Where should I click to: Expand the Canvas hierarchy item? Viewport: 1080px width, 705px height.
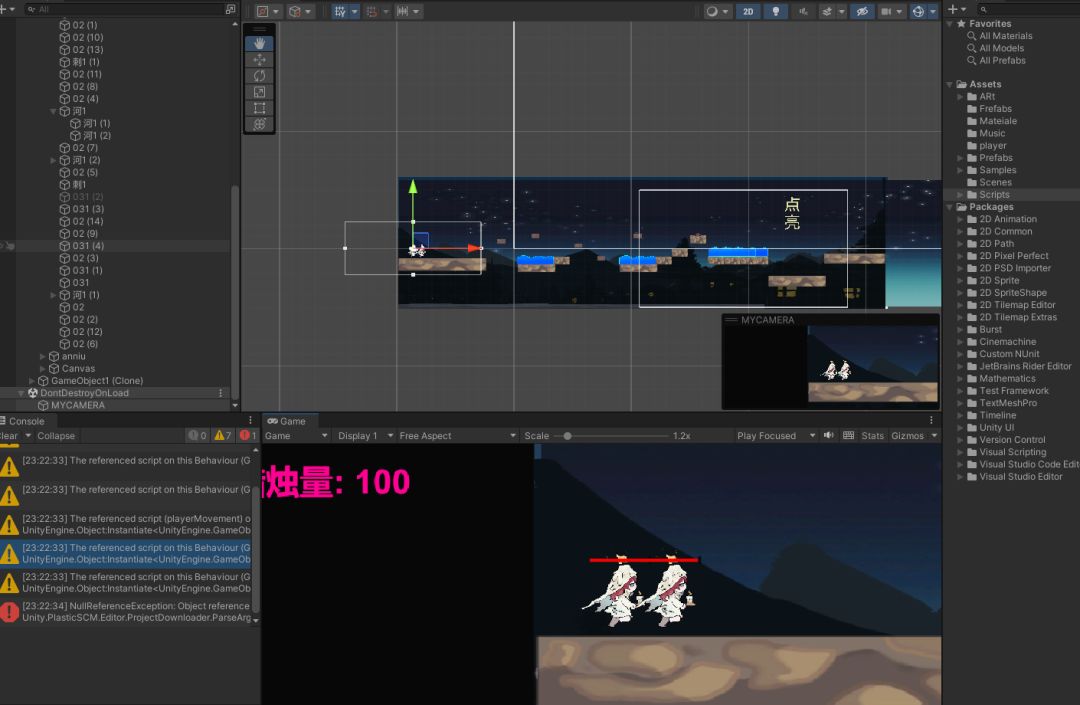tap(43, 368)
